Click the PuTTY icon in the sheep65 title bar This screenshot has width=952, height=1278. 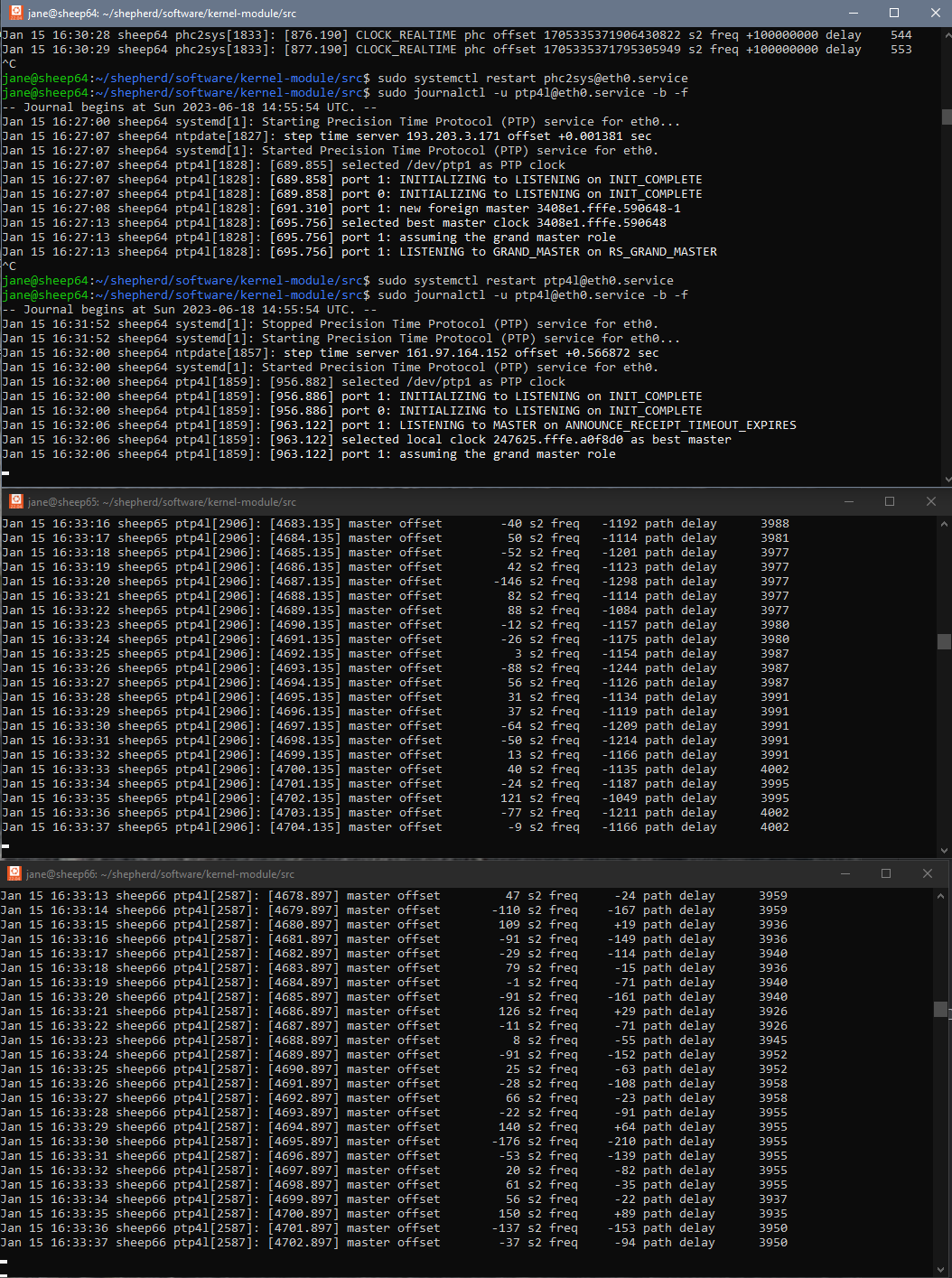click(x=15, y=501)
